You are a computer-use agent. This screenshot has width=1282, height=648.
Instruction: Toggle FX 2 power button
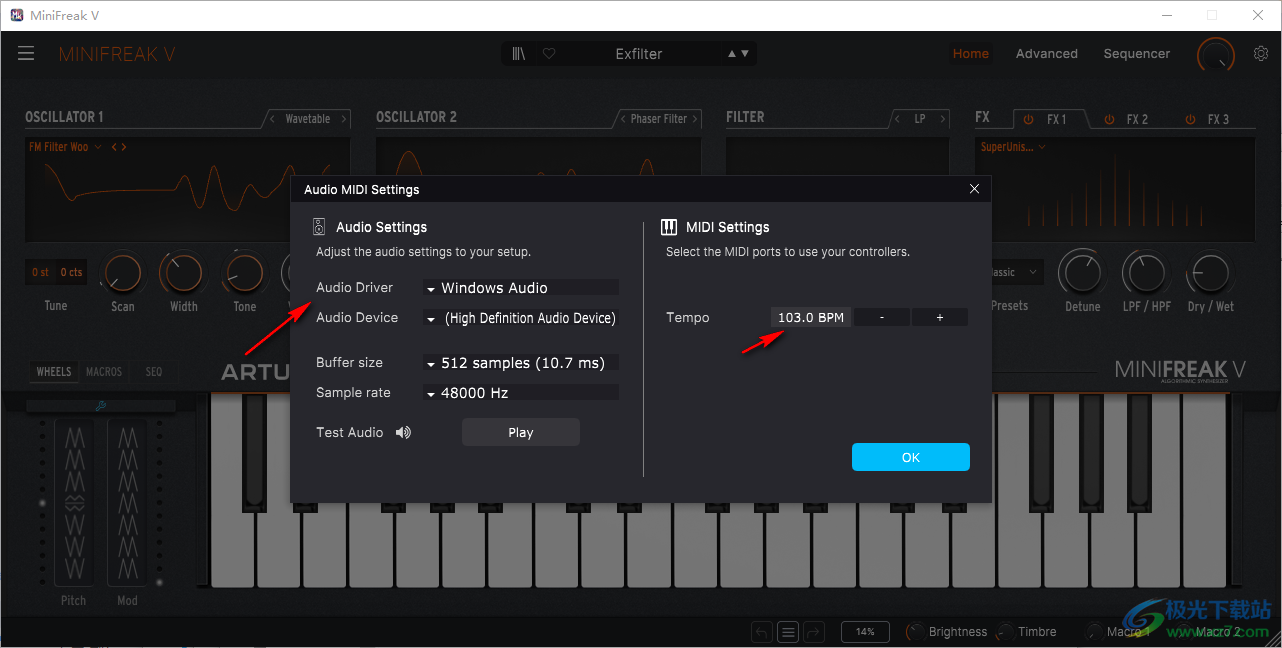(1108, 119)
